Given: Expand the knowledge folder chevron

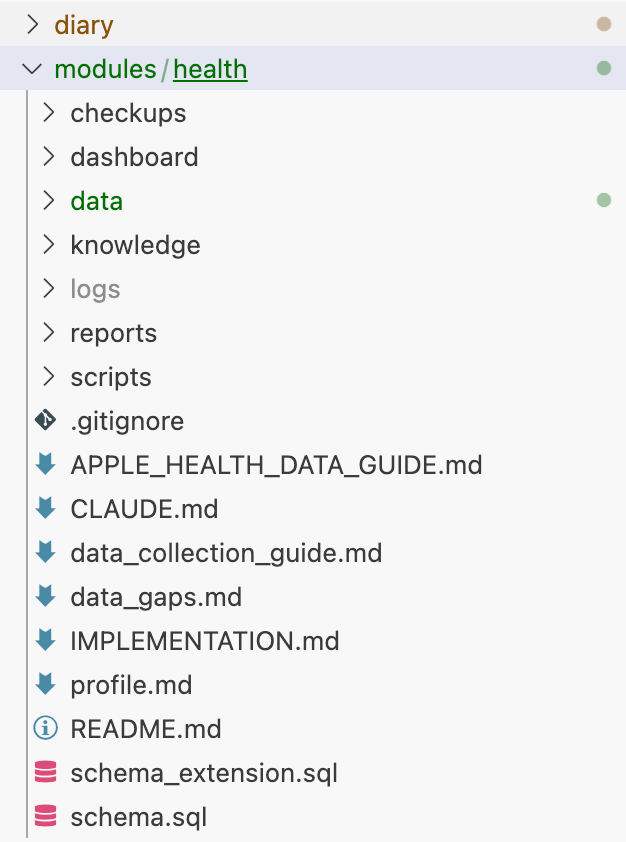Looking at the screenshot, I should coord(48,245).
